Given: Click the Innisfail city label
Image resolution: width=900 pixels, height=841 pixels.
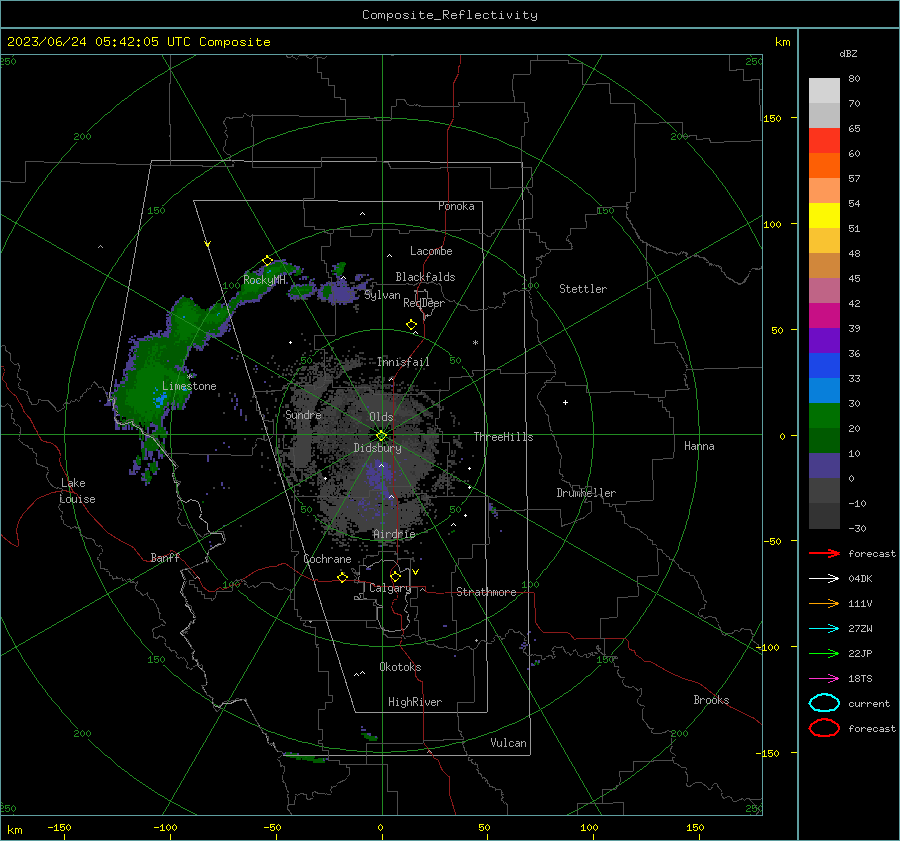Looking at the screenshot, I should coord(403,362).
